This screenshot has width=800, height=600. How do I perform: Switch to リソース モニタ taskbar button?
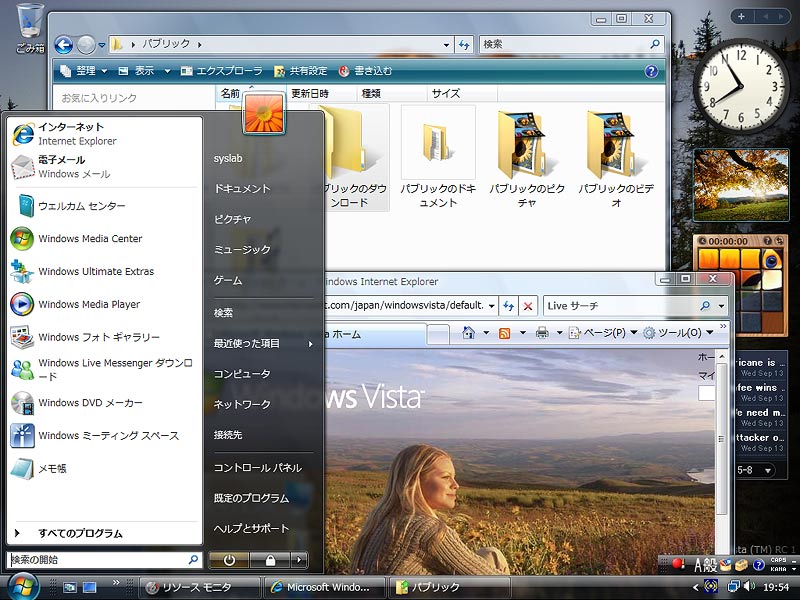pos(199,587)
